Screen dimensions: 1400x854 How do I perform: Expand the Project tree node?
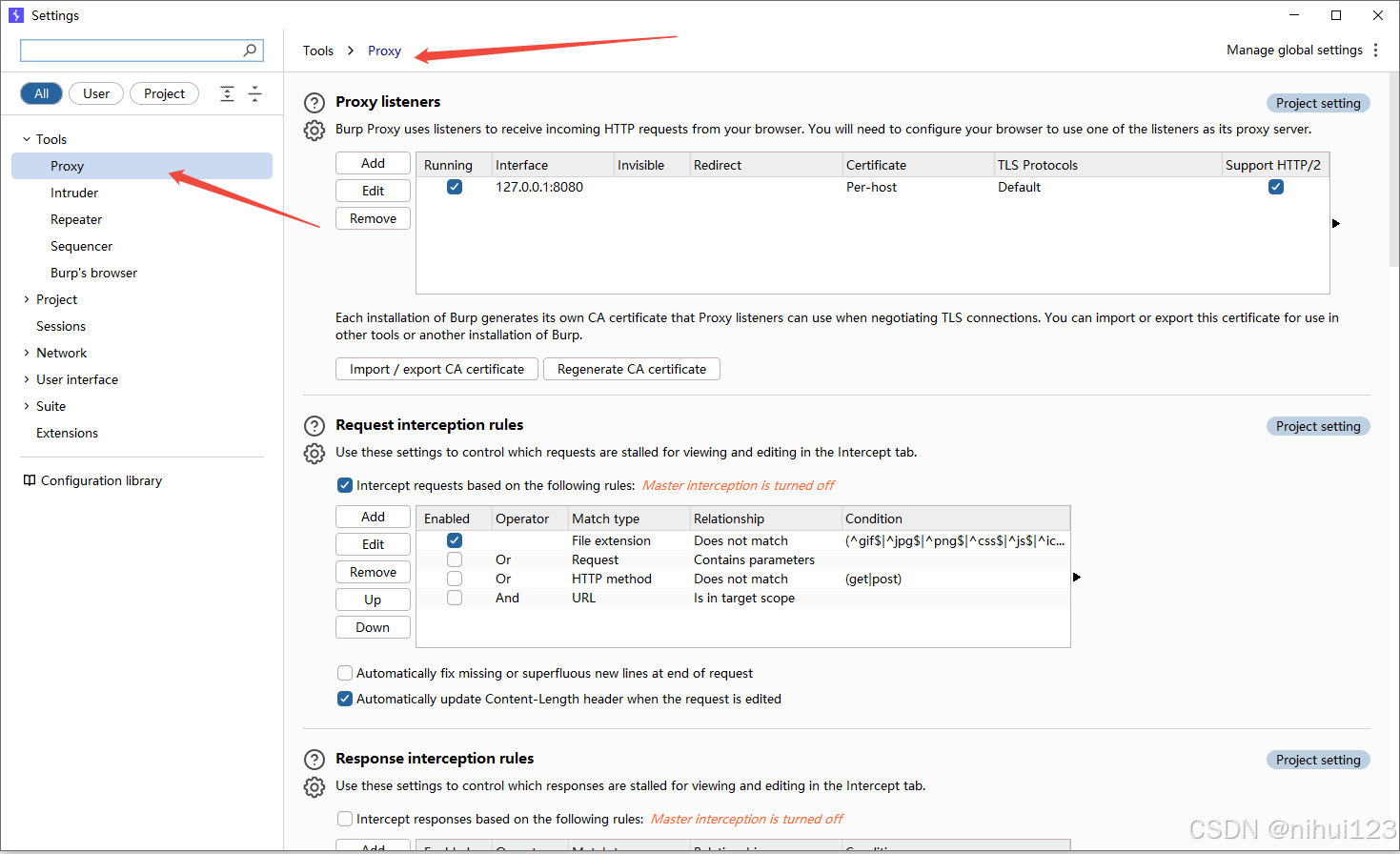click(27, 299)
